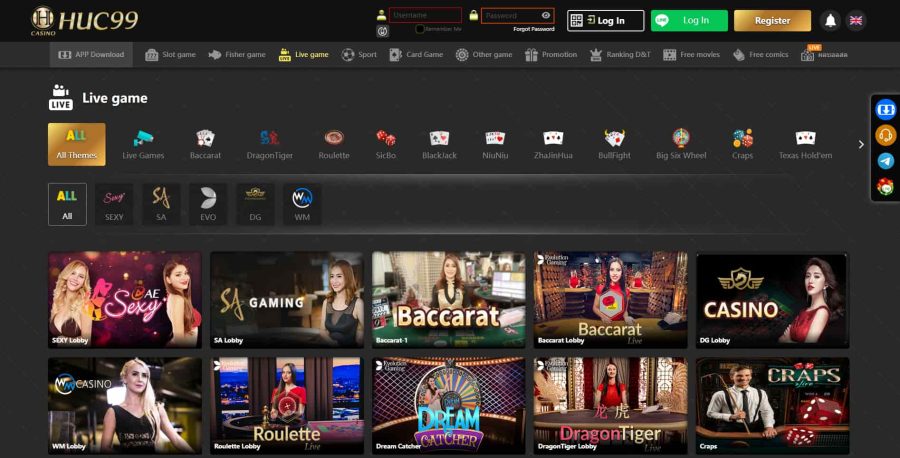
Task: Open SA Lobby game thumbnail
Action: pos(287,300)
